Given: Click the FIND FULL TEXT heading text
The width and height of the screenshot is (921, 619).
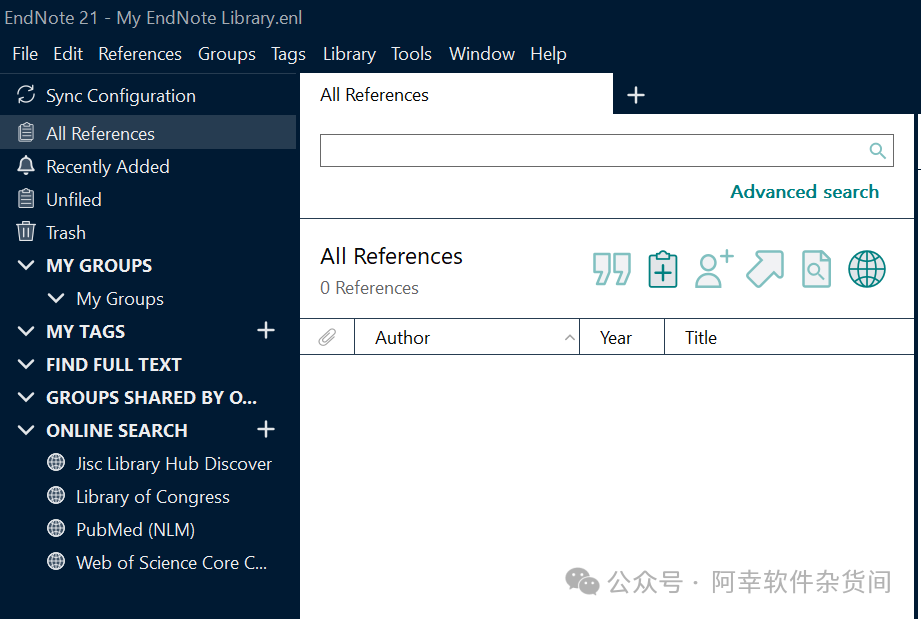Looking at the screenshot, I should tap(113, 364).
